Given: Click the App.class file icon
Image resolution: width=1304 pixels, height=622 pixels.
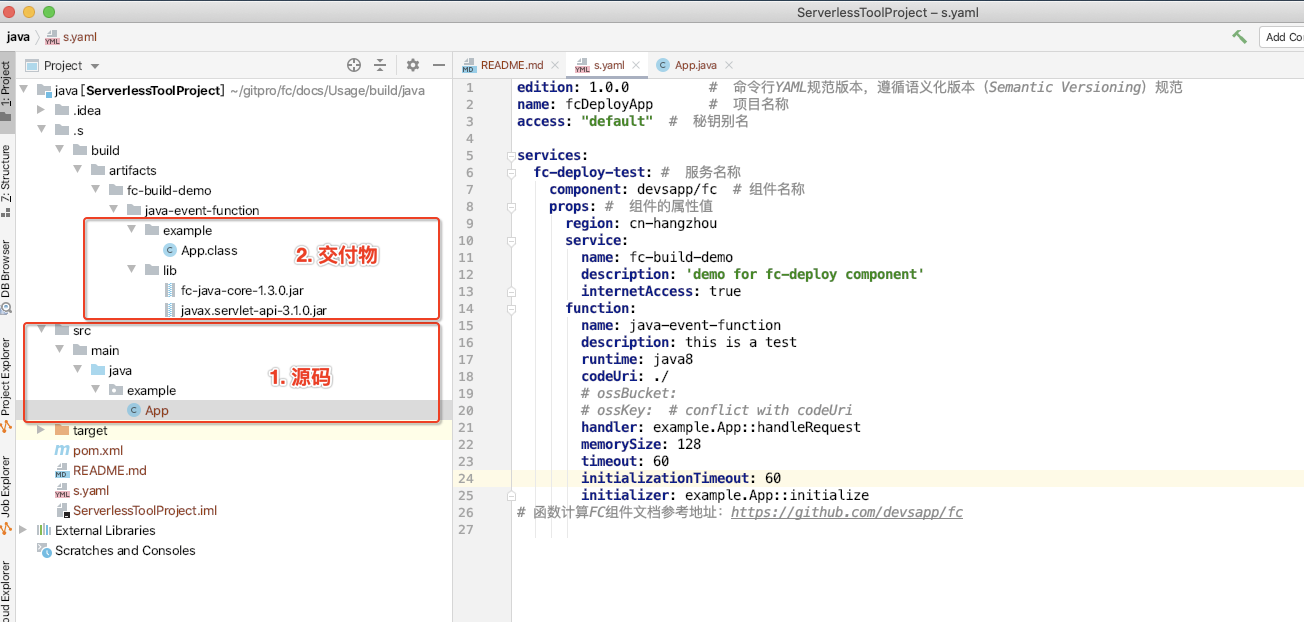Looking at the screenshot, I should click(170, 250).
